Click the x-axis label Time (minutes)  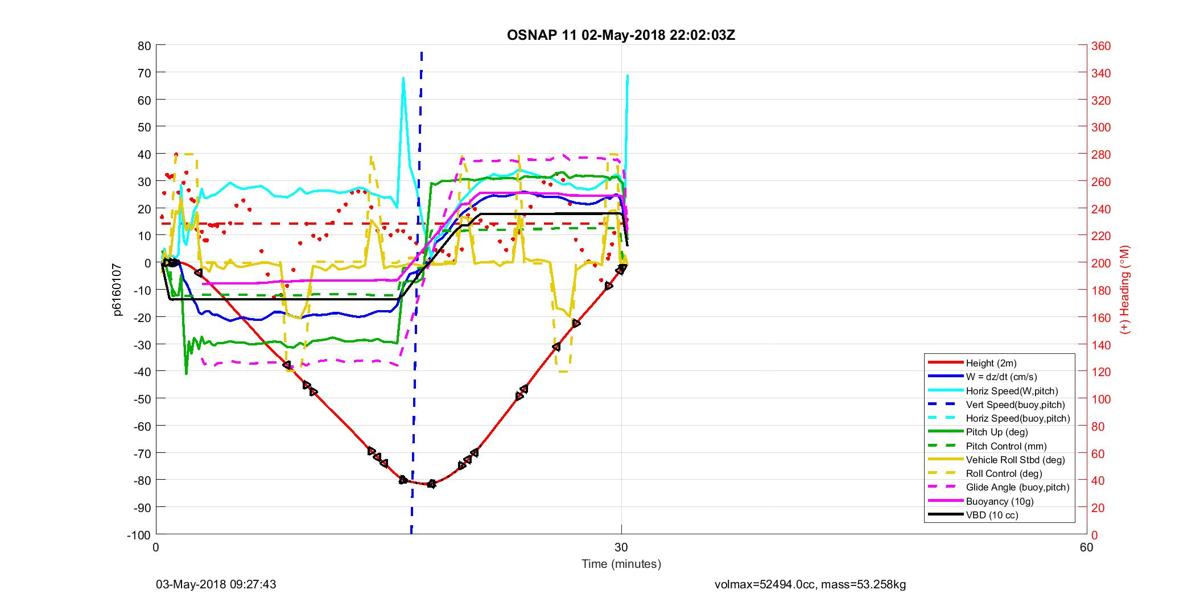tap(621, 564)
